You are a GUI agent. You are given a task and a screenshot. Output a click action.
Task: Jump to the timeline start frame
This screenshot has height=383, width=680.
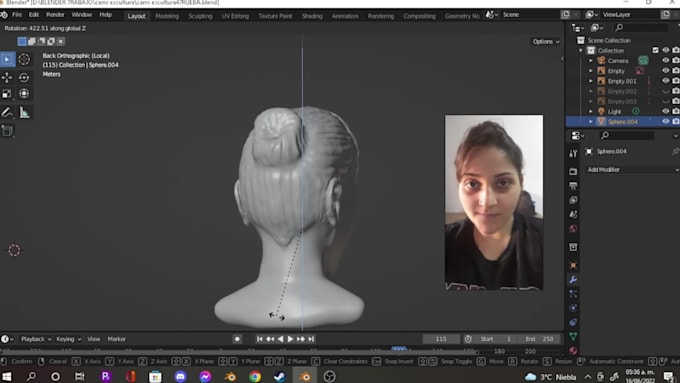point(259,339)
